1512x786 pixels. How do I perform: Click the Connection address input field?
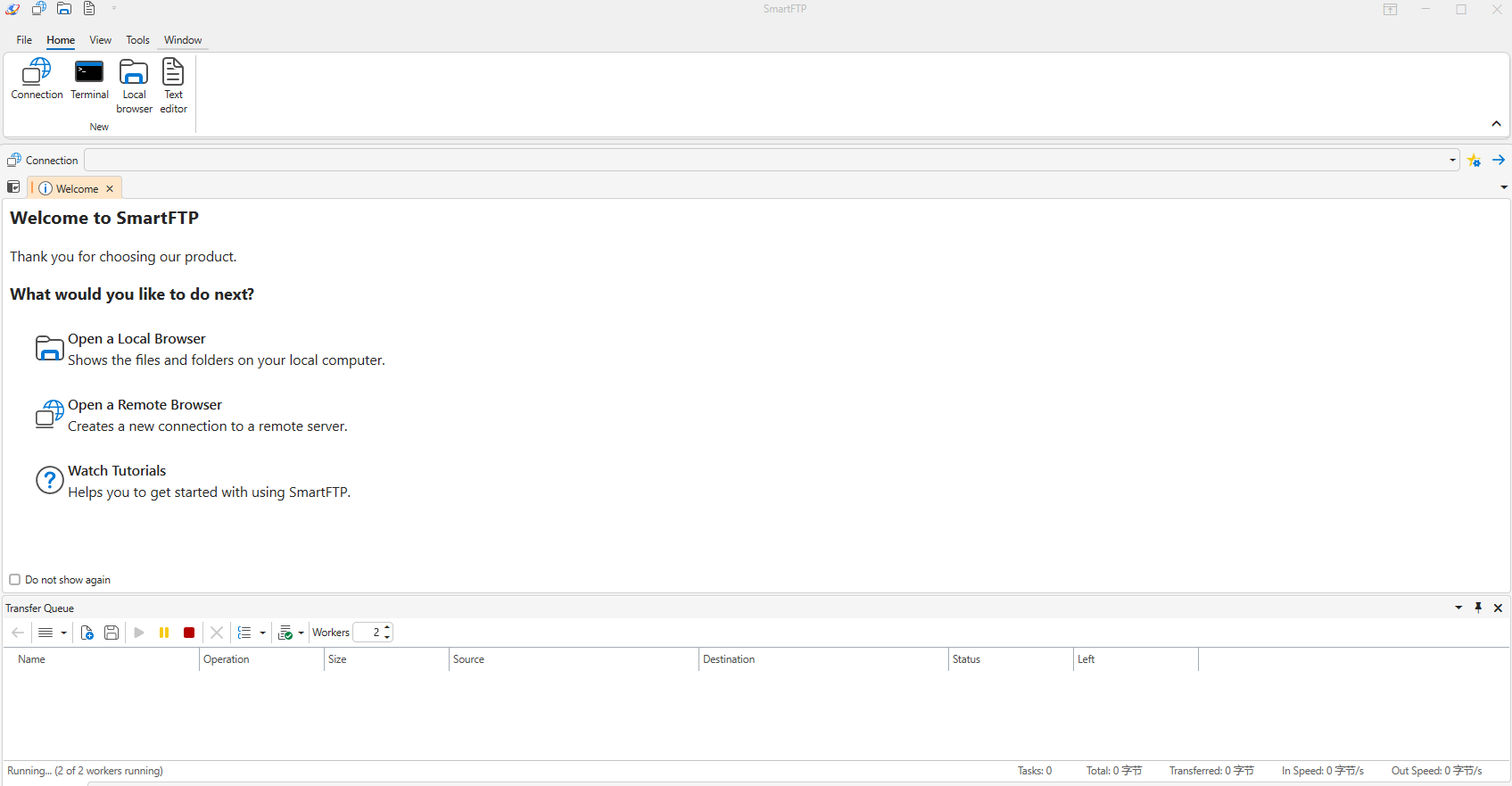(765, 161)
